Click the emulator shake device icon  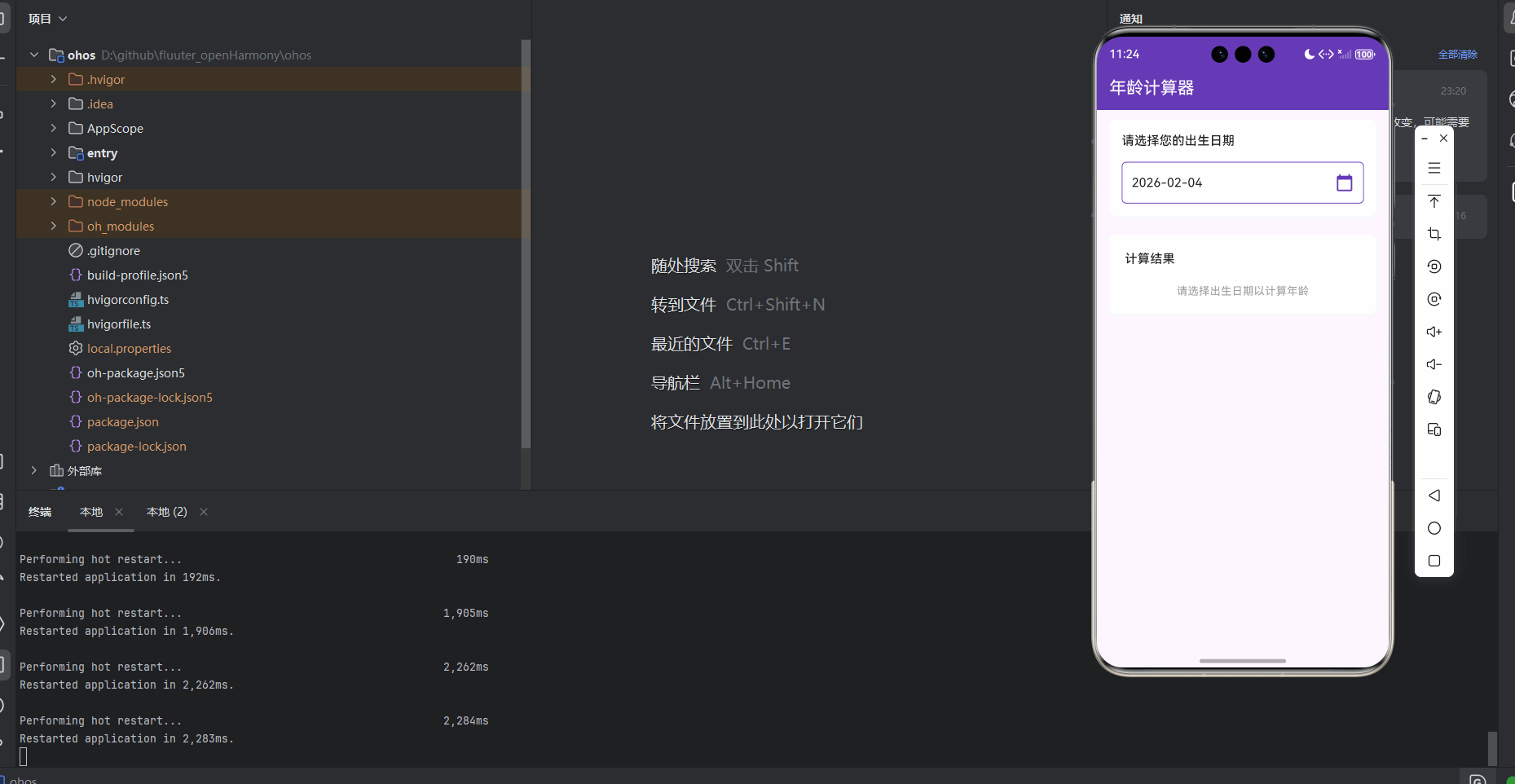point(1434,397)
